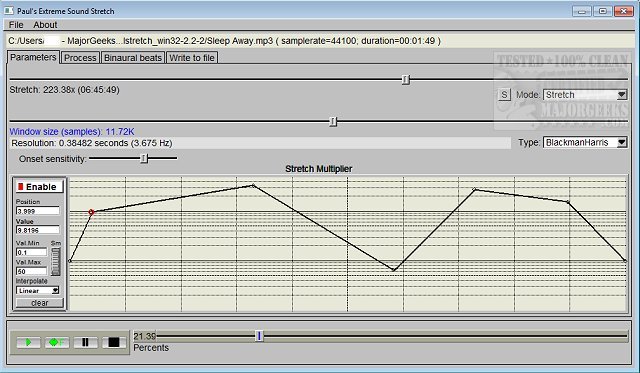This screenshot has height=373, width=640.
Task: Open the File menu
Action: click(16, 25)
